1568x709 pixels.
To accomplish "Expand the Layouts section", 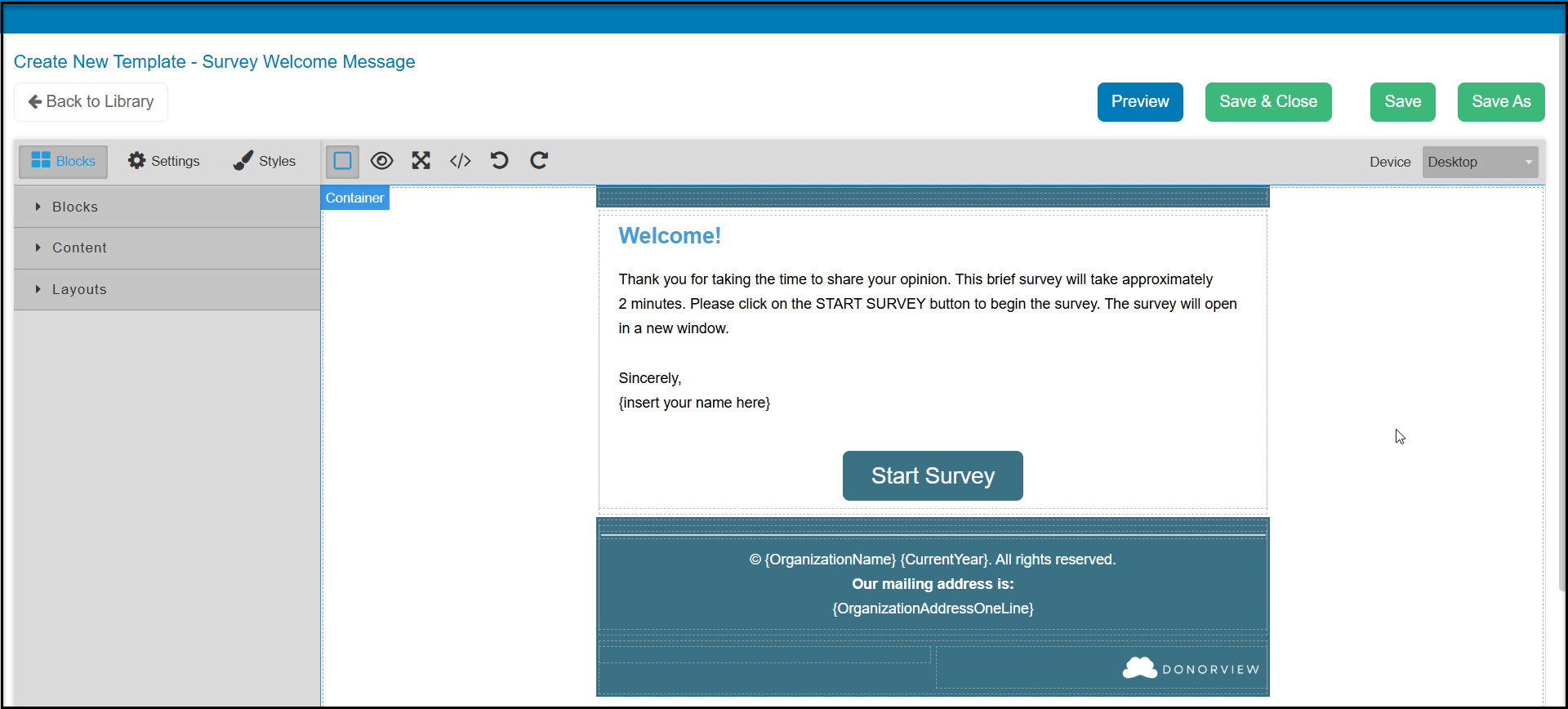I will coord(167,289).
